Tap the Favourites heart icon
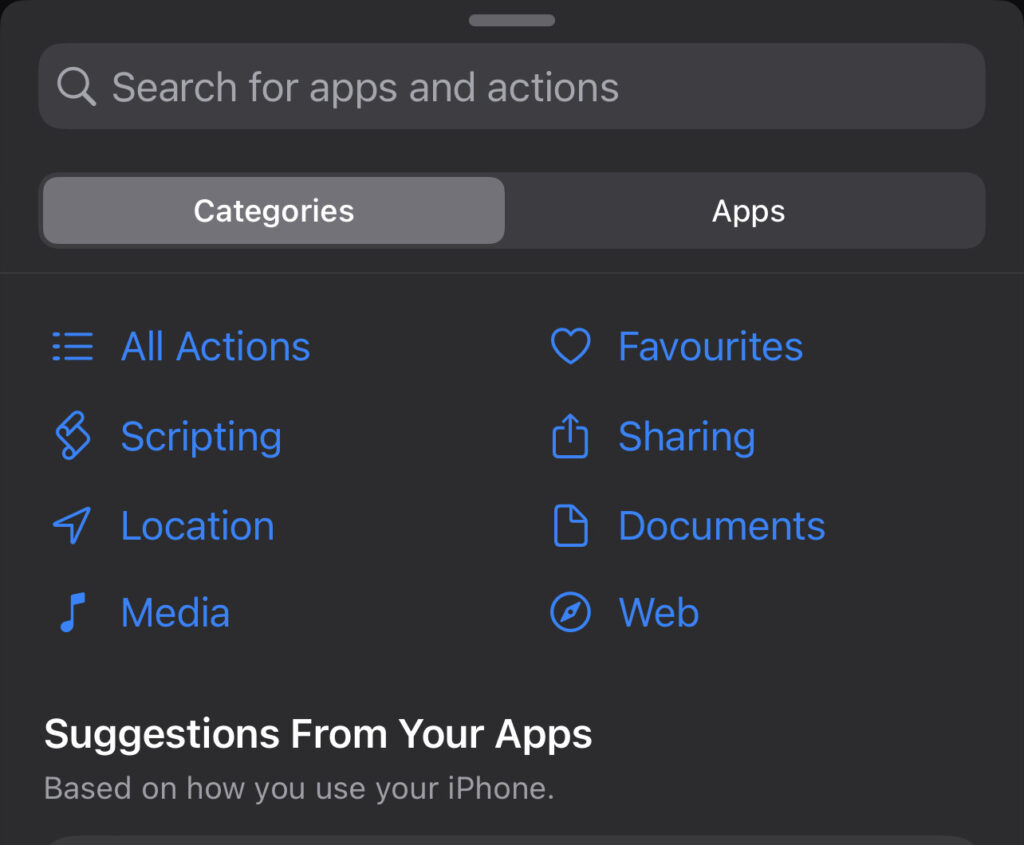Image resolution: width=1024 pixels, height=845 pixels. pyautogui.click(x=571, y=347)
